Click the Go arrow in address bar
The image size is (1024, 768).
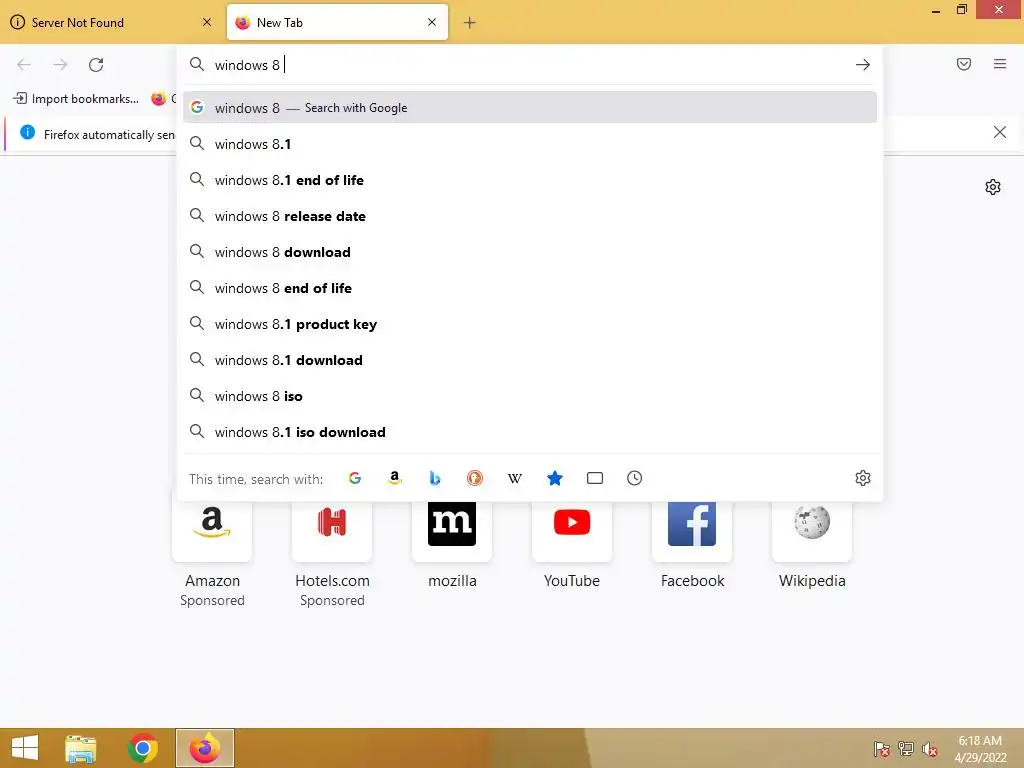(x=863, y=65)
